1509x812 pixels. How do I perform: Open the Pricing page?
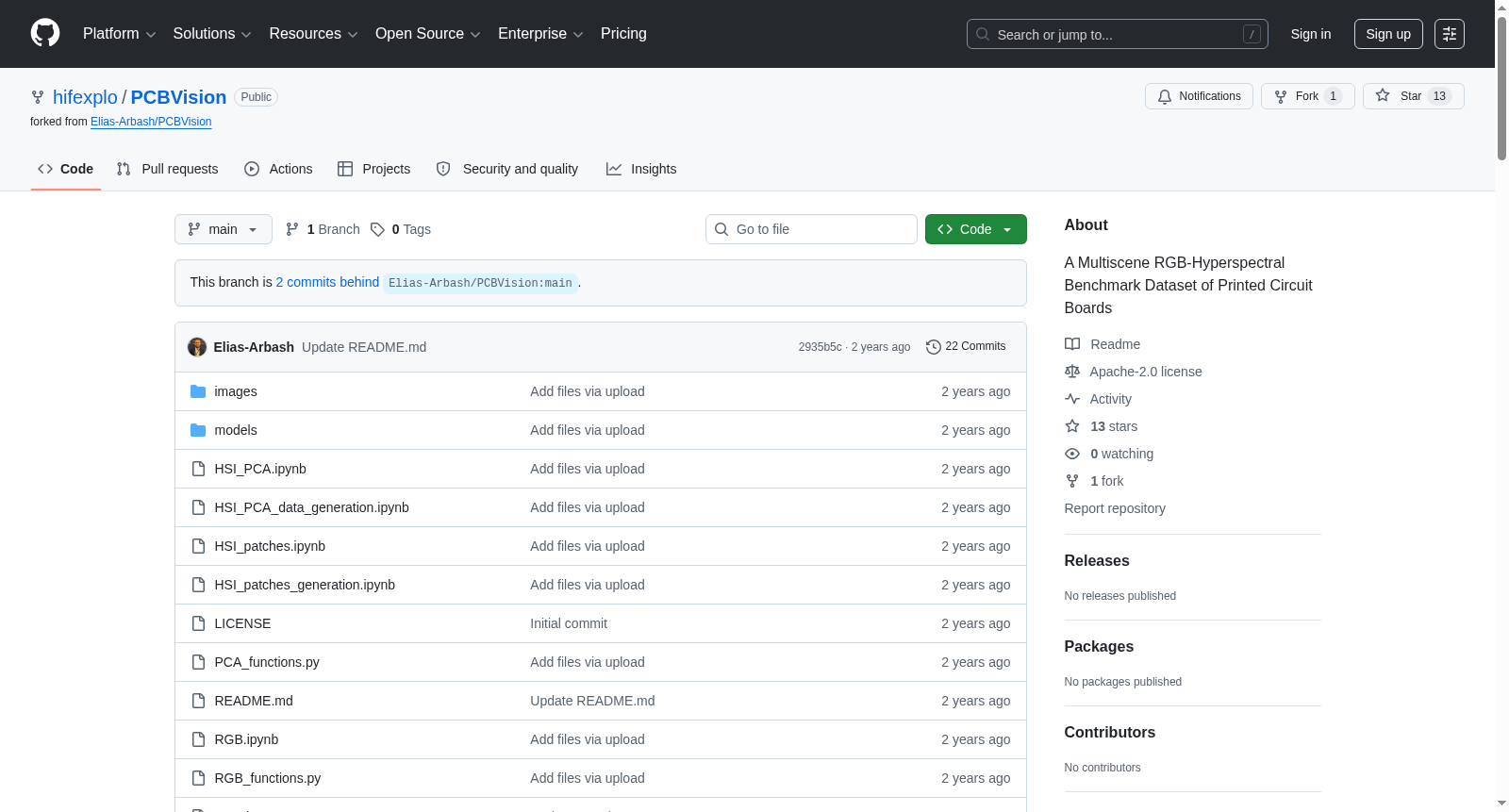(x=623, y=34)
